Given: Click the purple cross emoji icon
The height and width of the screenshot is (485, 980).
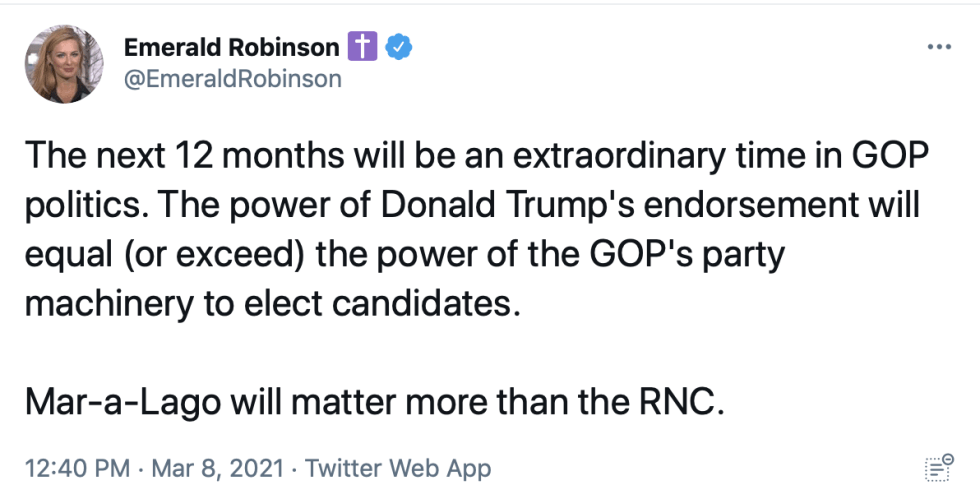Looking at the screenshot, I should (x=362, y=47).
